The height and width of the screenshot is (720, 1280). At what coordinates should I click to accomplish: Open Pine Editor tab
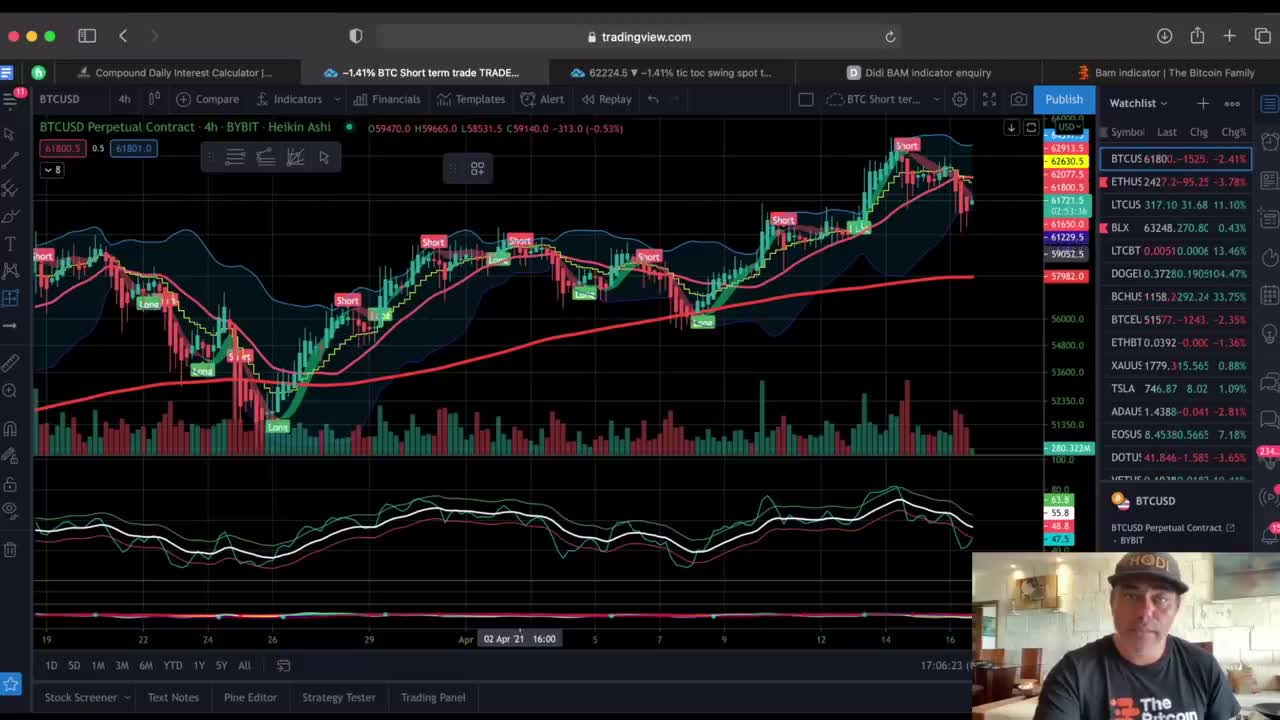point(250,697)
